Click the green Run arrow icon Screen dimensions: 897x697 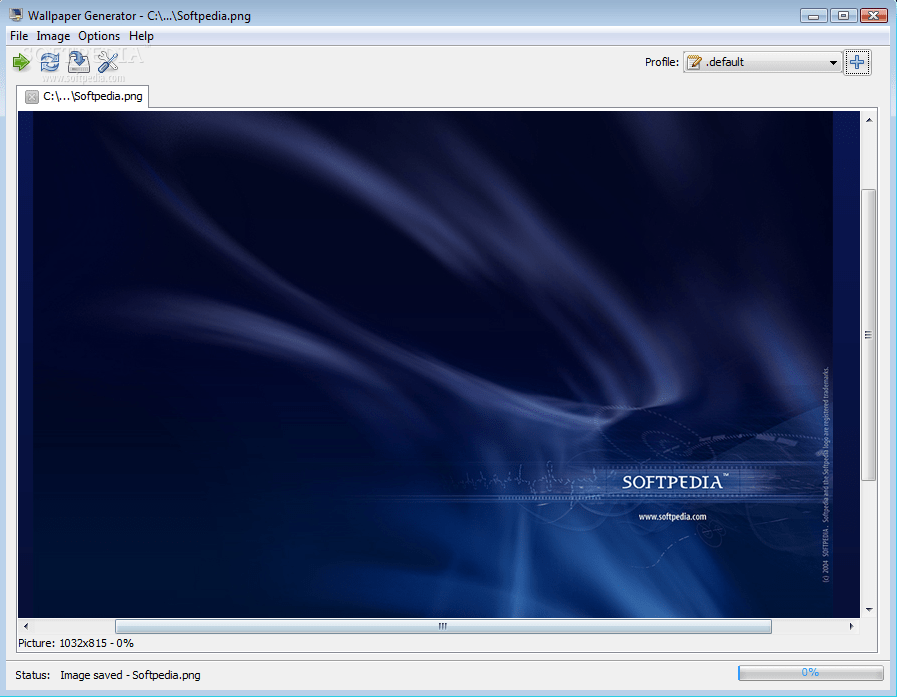click(21, 62)
